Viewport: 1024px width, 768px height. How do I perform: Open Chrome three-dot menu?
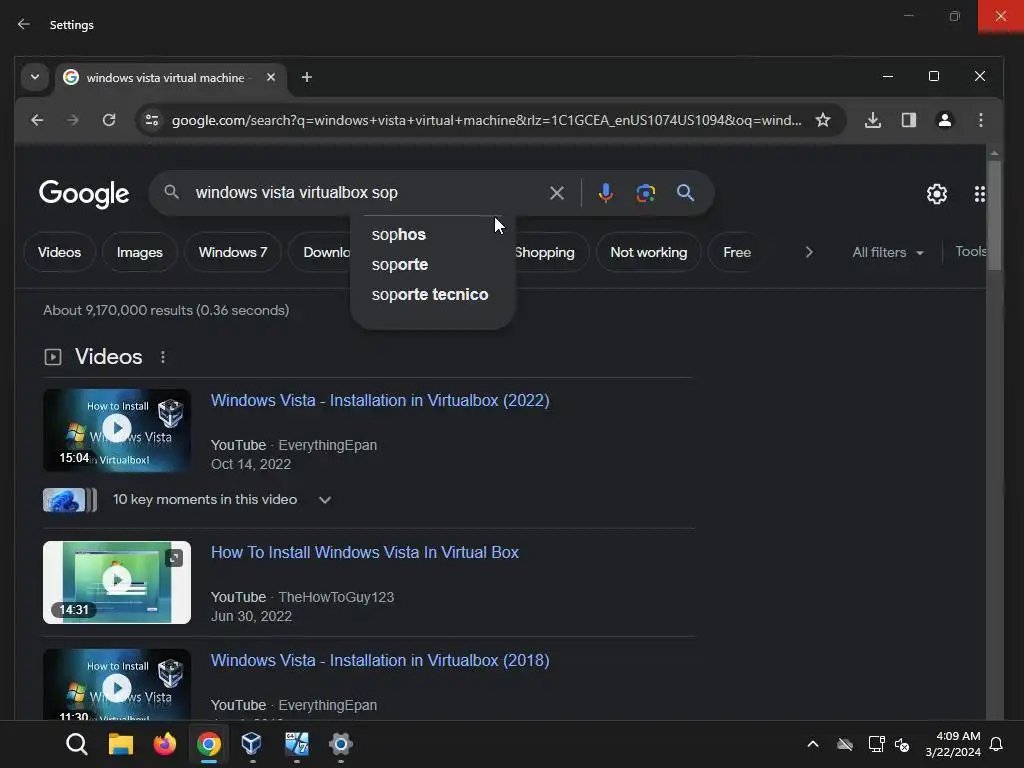click(980, 120)
